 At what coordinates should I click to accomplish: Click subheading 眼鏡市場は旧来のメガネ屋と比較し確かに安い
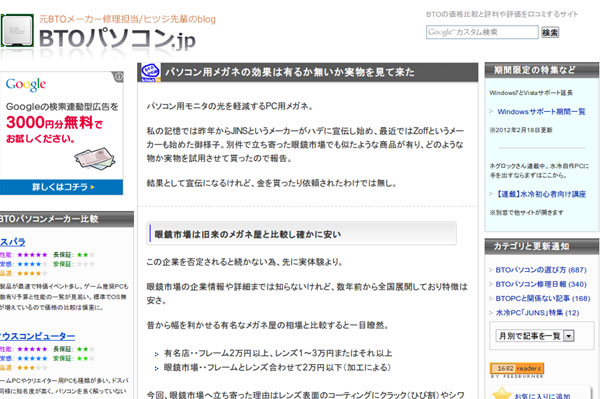point(248,235)
